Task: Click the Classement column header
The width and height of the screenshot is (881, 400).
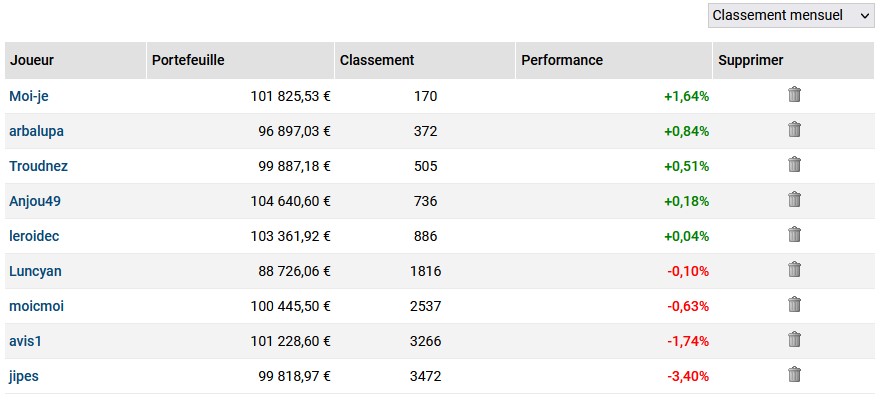Action: pyautogui.click(x=377, y=60)
